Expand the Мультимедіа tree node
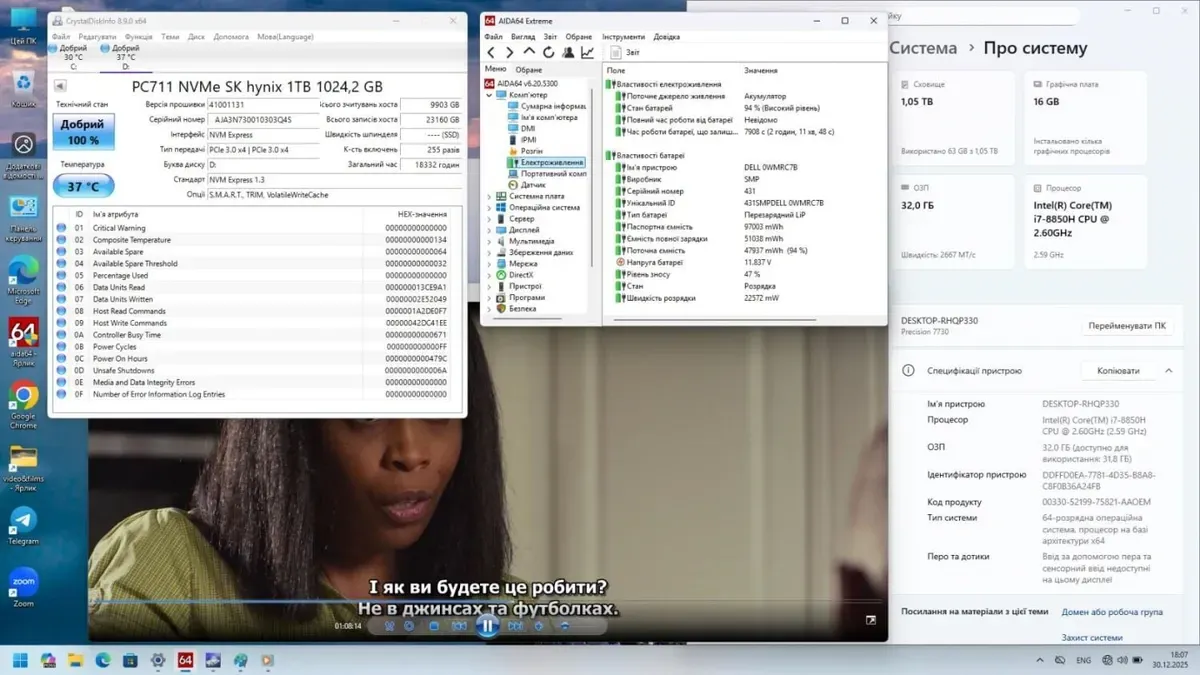Image resolution: width=1200 pixels, height=675 pixels. pyautogui.click(x=489, y=241)
